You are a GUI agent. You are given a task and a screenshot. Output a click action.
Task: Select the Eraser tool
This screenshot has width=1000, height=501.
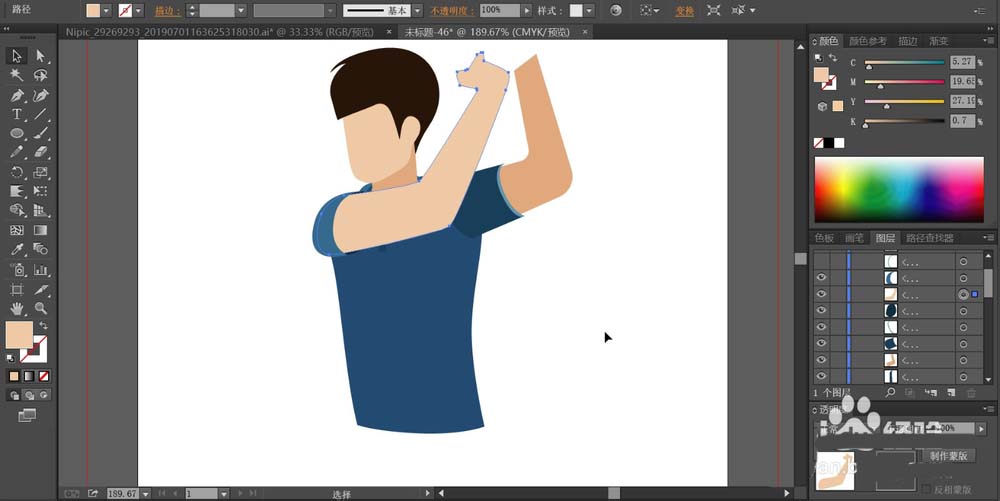click(40, 152)
